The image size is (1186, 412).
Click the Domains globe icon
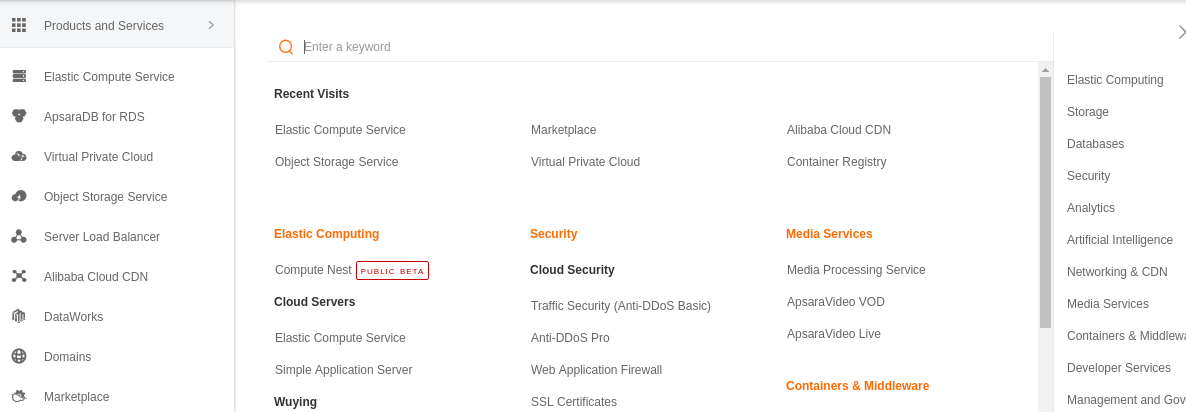coord(19,357)
